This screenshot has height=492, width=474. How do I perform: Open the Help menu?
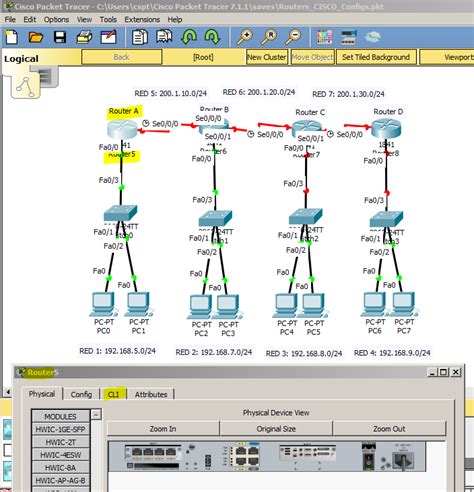tap(175, 20)
